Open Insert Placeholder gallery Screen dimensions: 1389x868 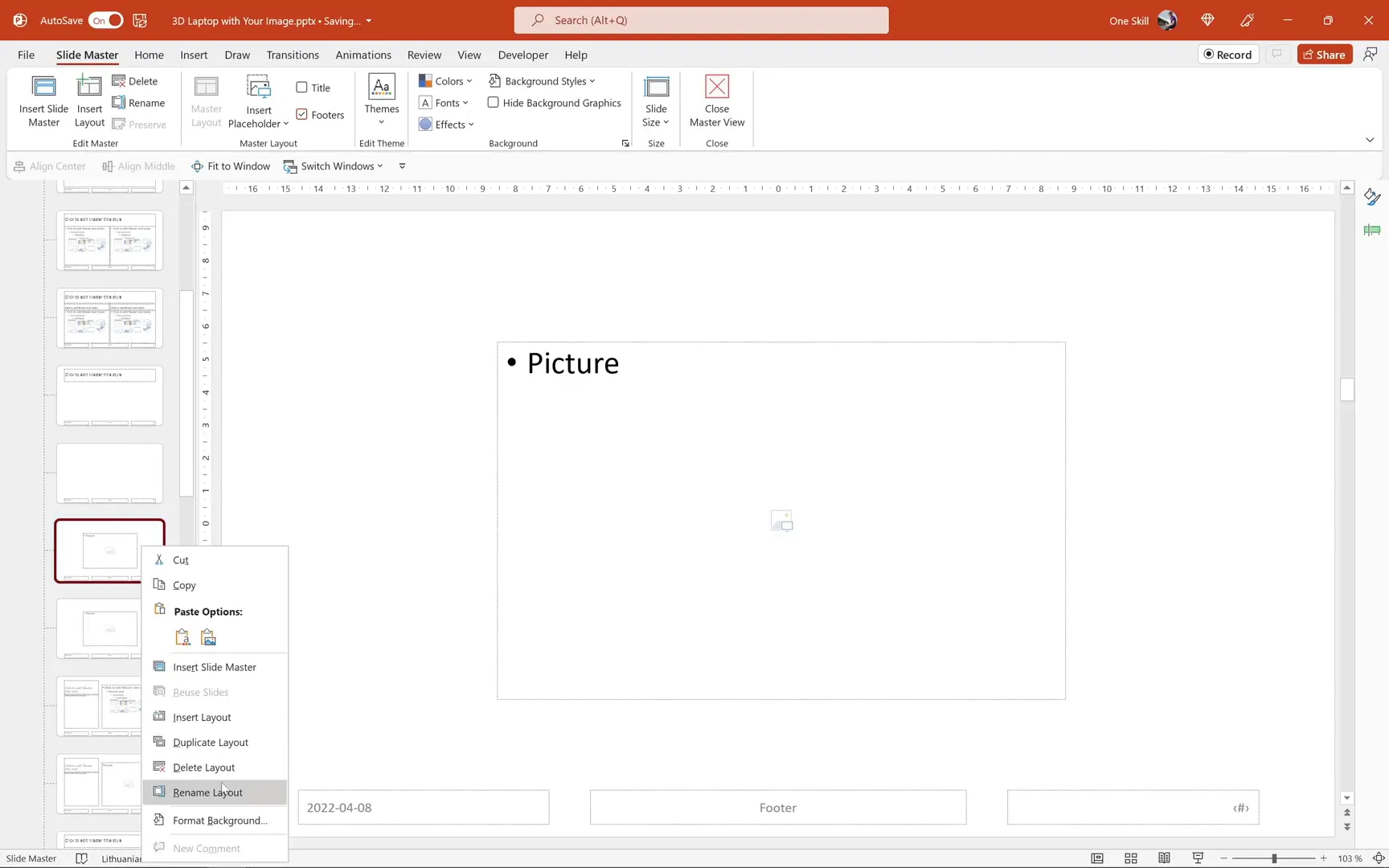click(258, 101)
